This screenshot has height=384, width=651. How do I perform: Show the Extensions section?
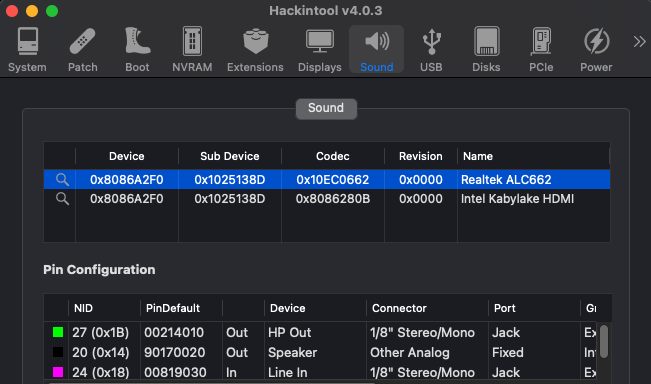click(x=255, y=50)
